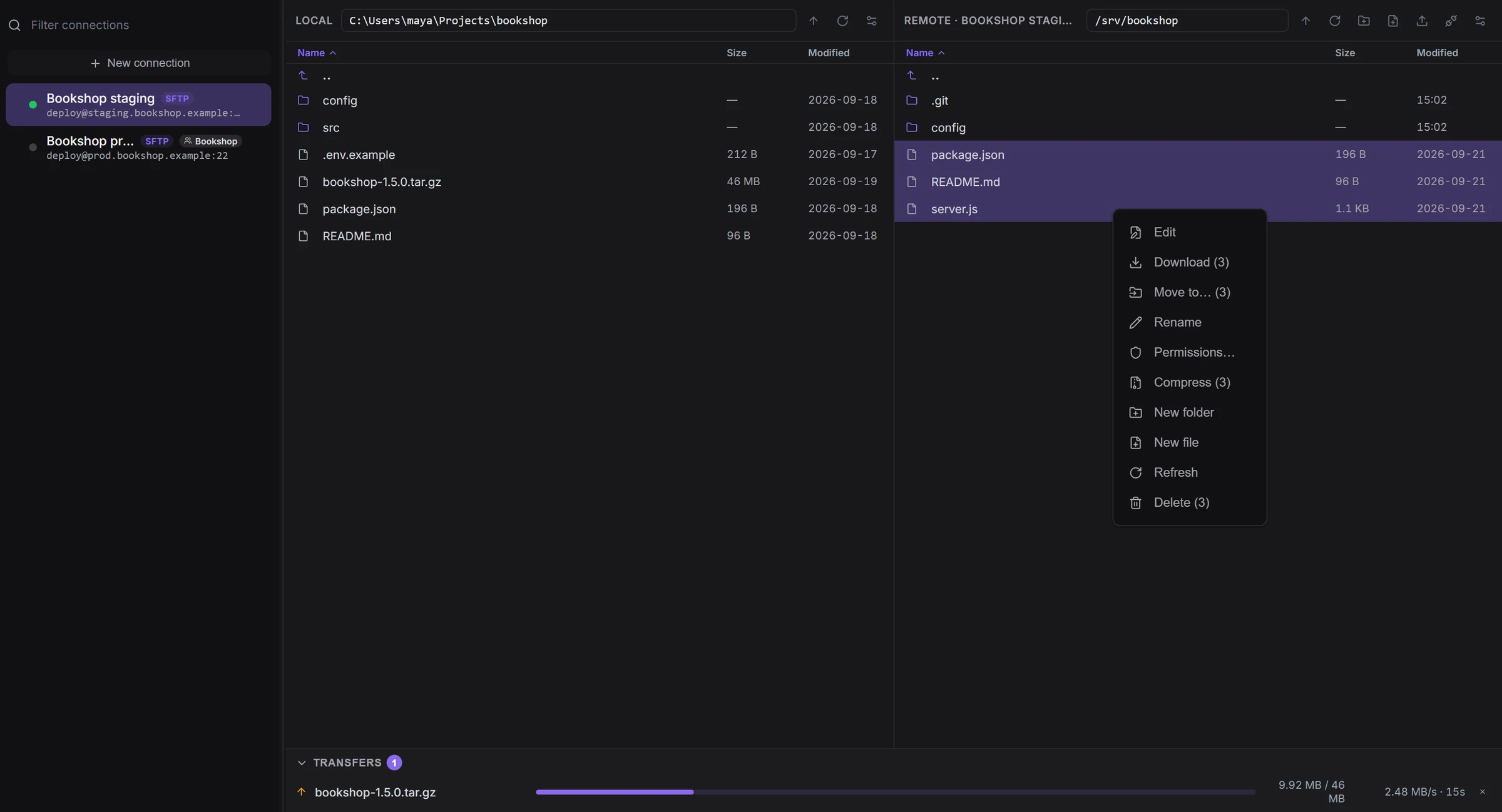Choose Edit from the context menu
Screen dimensions: 1502x812
coord(1190,232)
